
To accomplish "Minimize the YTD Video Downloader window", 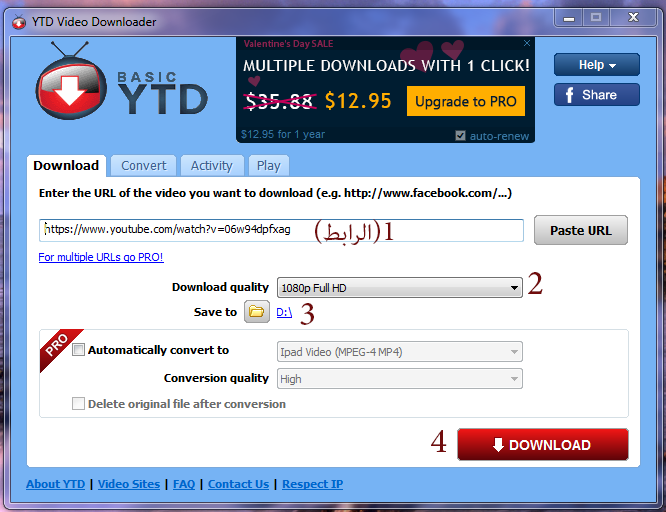I will pyautogui.click(x=569, y=18).
